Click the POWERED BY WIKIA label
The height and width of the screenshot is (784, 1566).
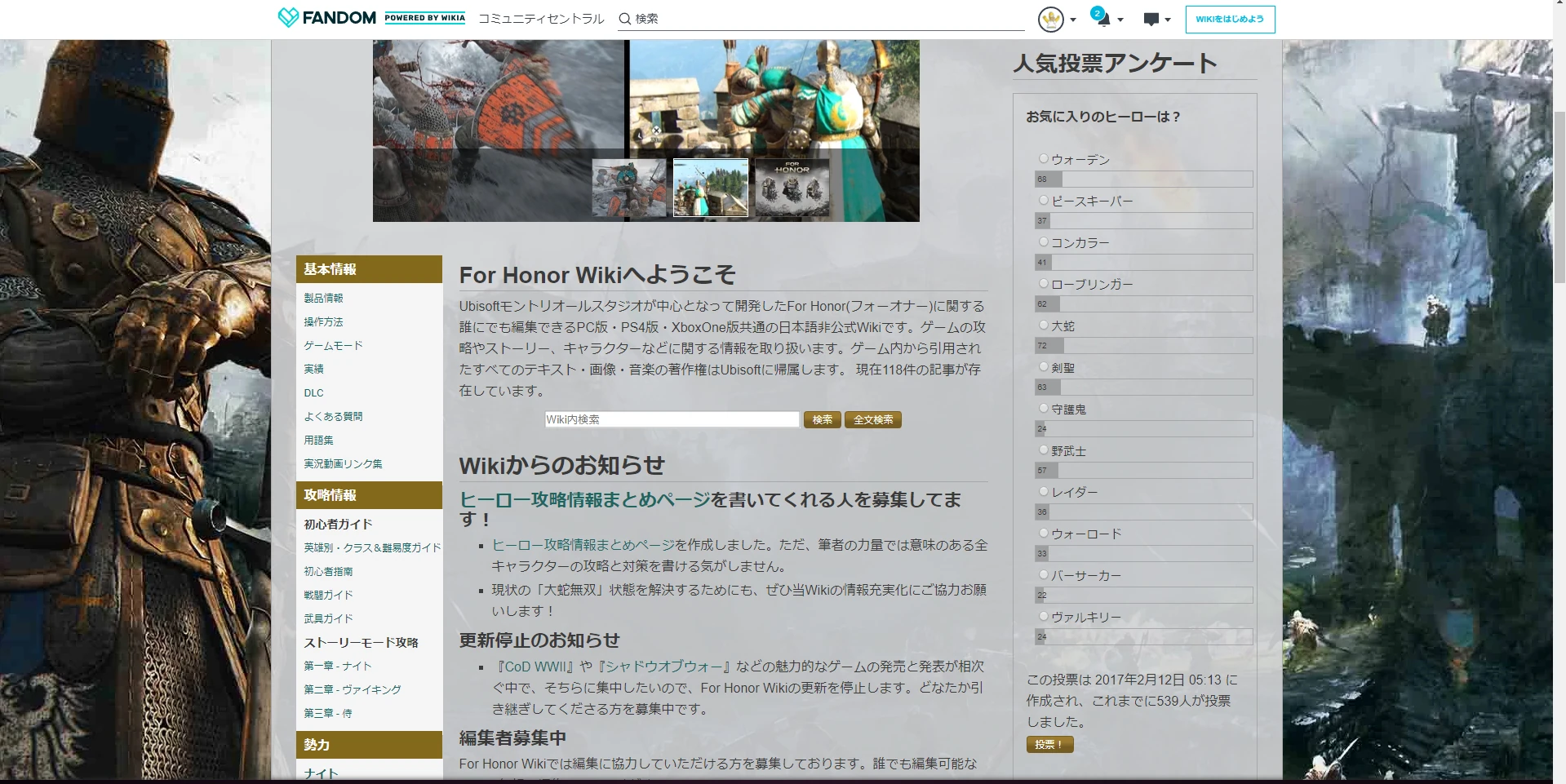click(x=425, y=18)
